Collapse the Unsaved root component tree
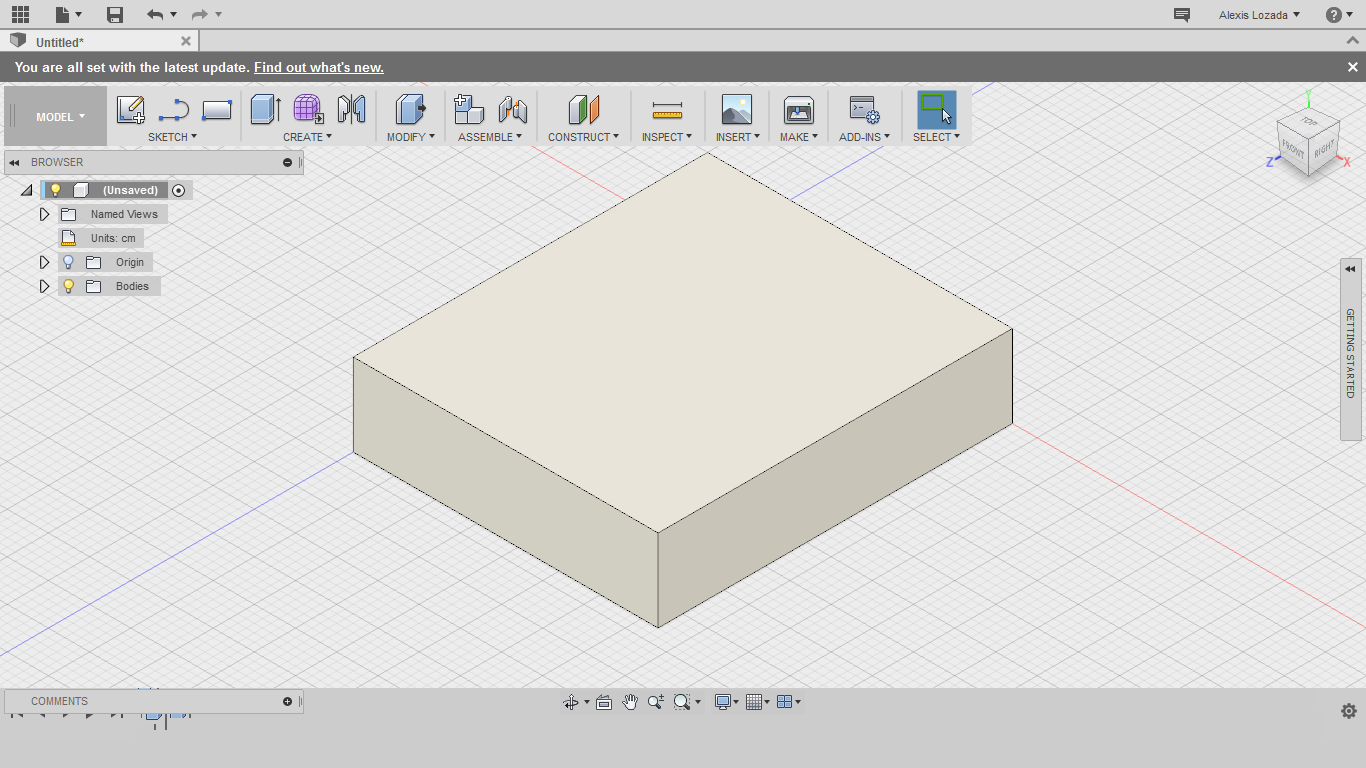The height and width of the screenshot is (768, 1366). click(27, 190)
